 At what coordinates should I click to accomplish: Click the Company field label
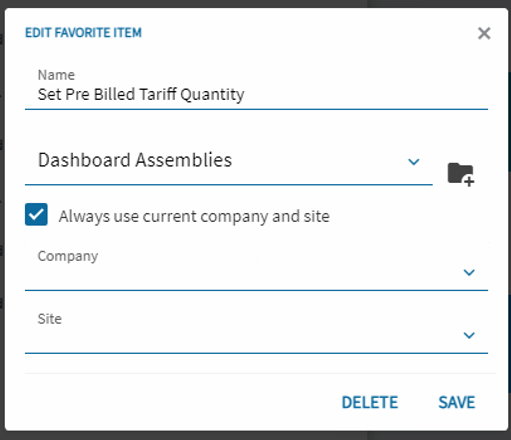pyautogui.click(x=68, y=256)
